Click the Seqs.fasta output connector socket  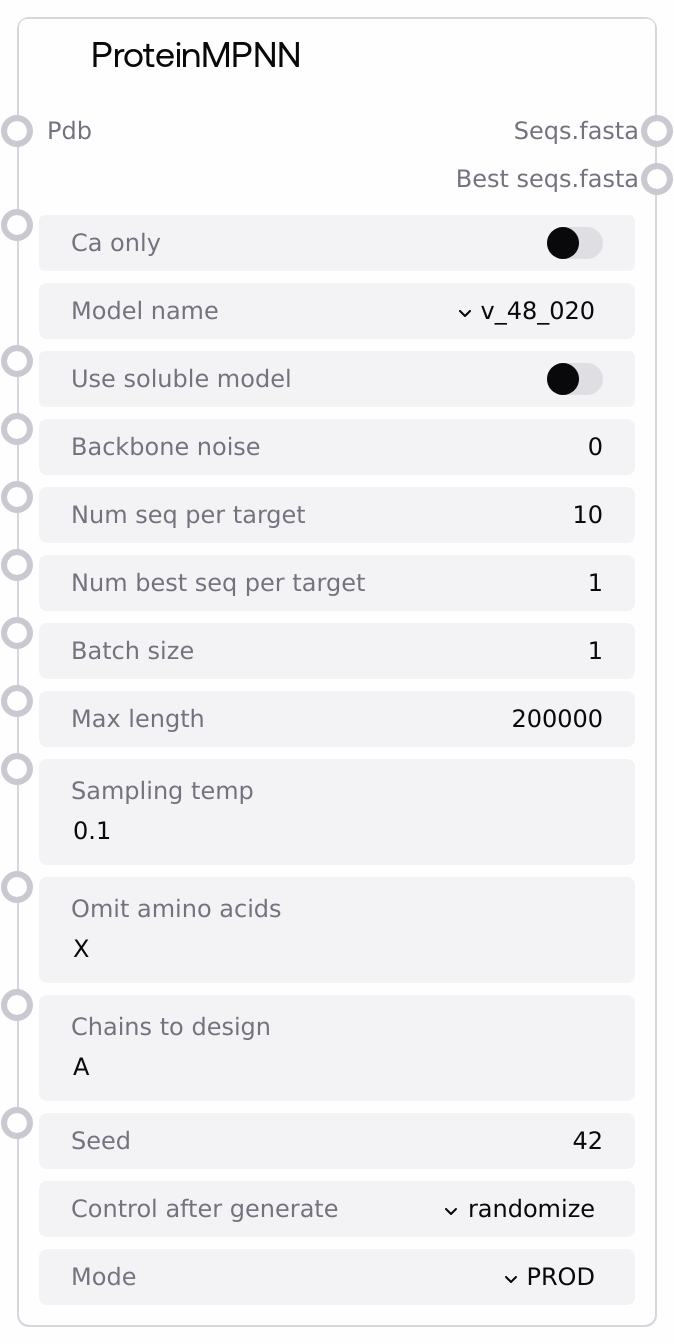pyautogui.click(x=656, y=131)
